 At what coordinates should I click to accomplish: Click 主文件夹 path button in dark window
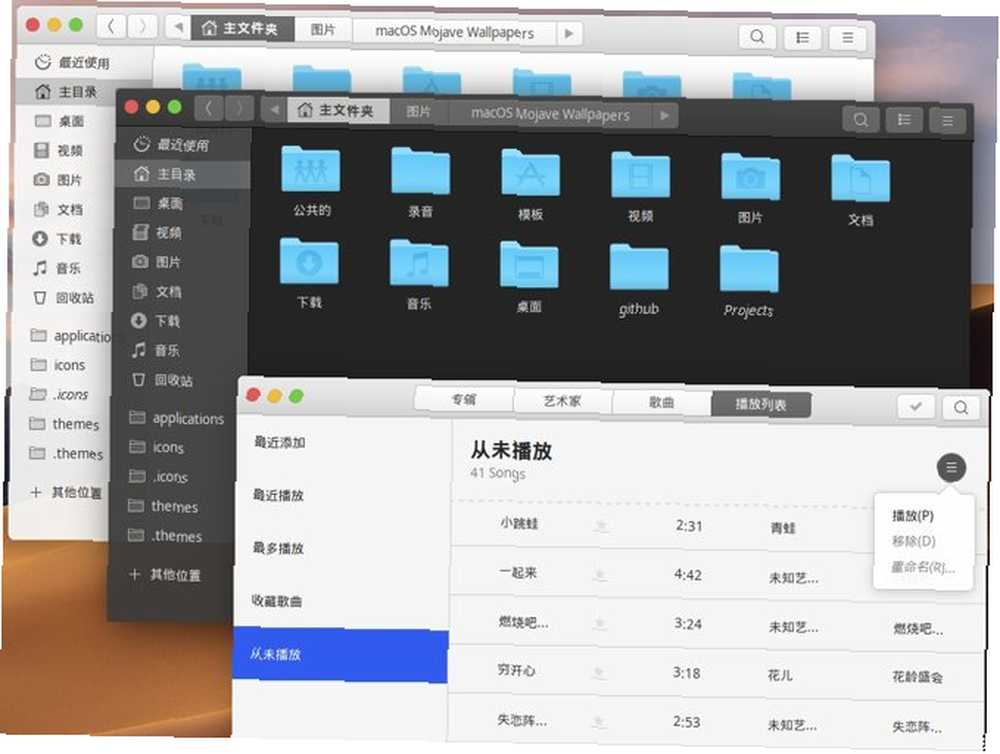click(x=338, y=110)
